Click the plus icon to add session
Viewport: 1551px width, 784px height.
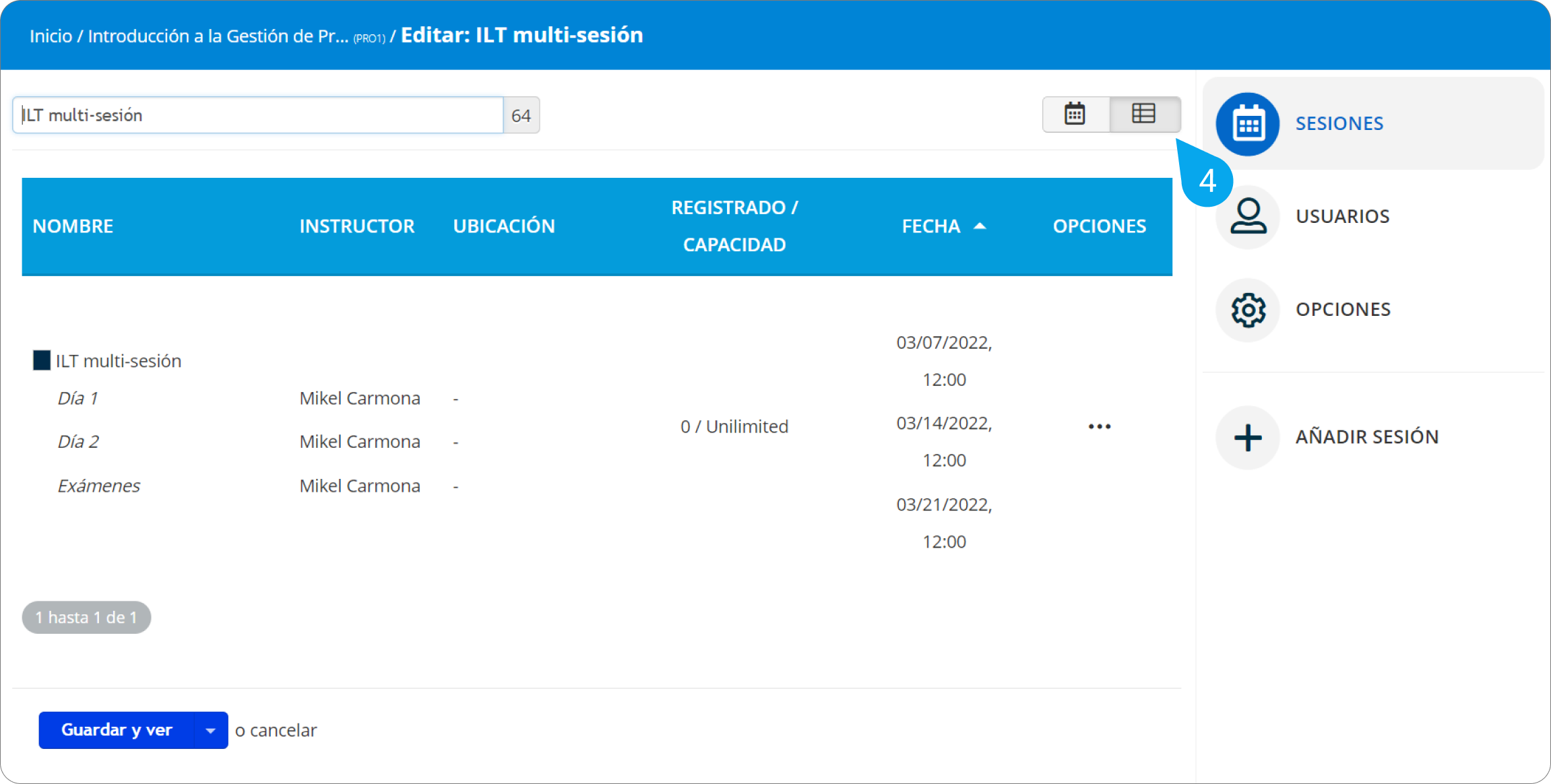tap(1247, 438)
